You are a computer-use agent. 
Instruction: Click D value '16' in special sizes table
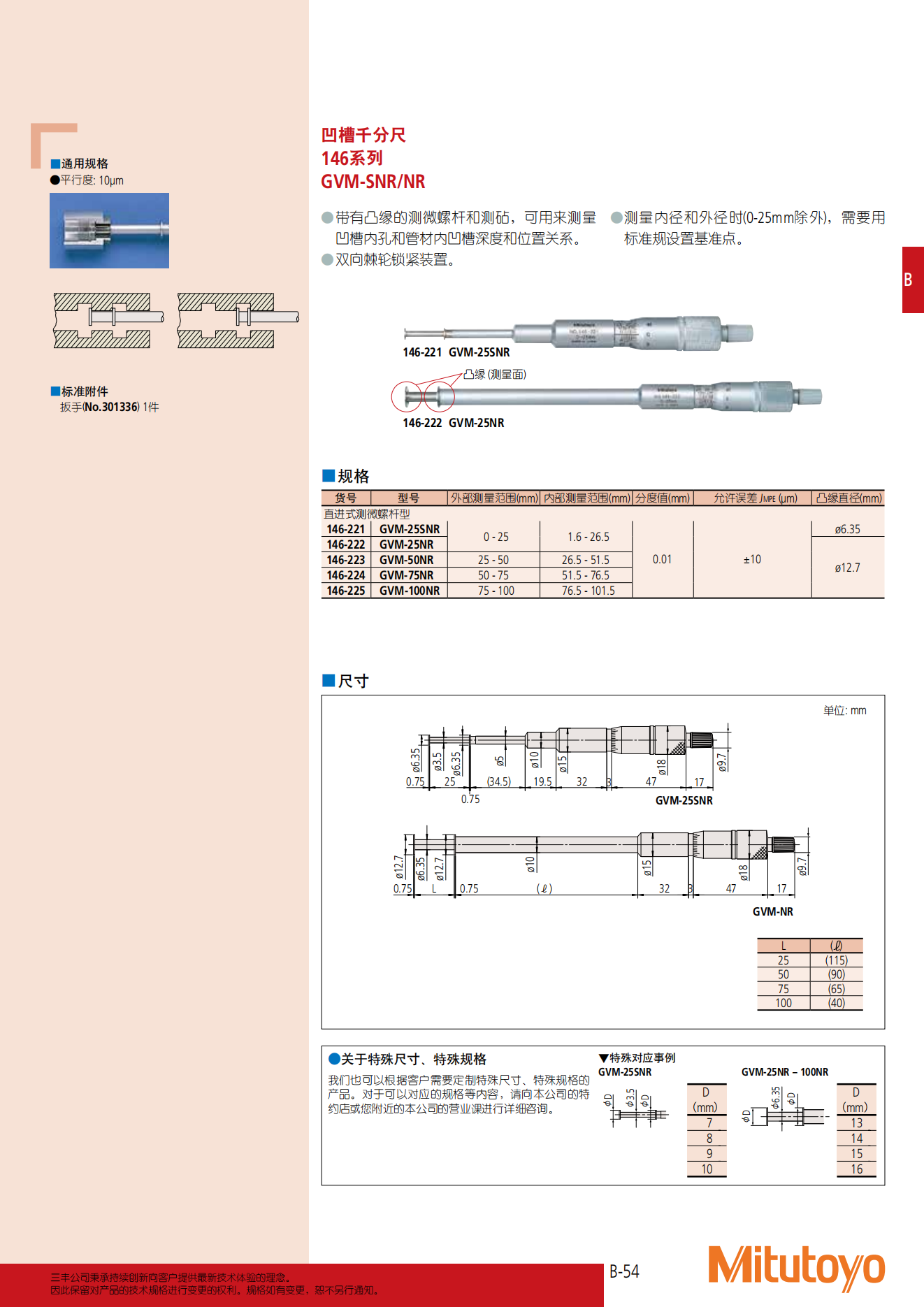pos(857,1169)
